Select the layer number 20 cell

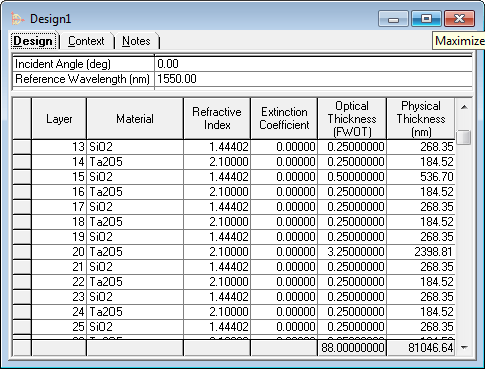pyautogui.click(x=59, y=252)
